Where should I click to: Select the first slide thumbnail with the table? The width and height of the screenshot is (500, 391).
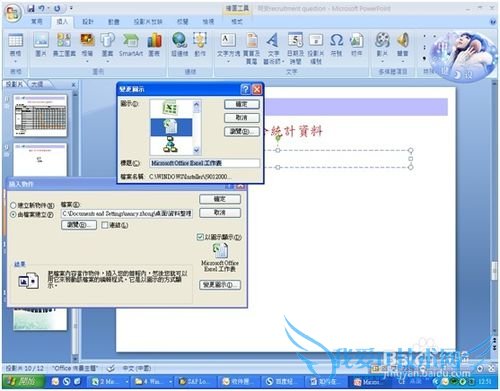(40, 115)
